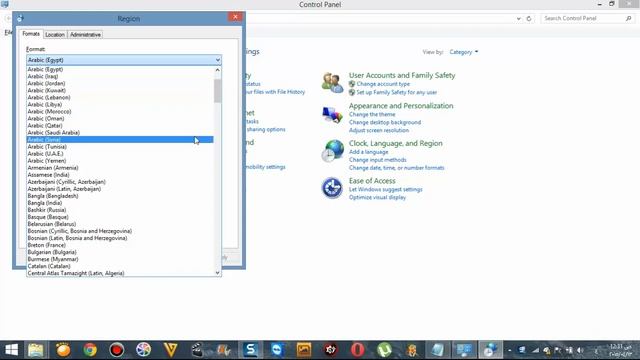Image resolution: width=640 pixels, height=360 pixels.
Task: Click the Ease of Access icon
Action: click(332, 188)
